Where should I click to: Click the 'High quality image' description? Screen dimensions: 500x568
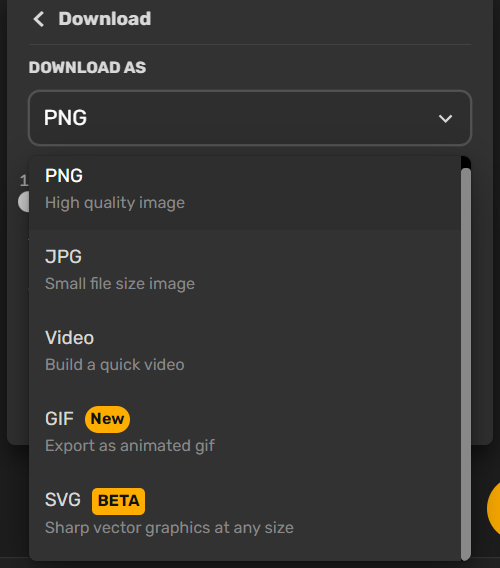(x=115, y=203)
